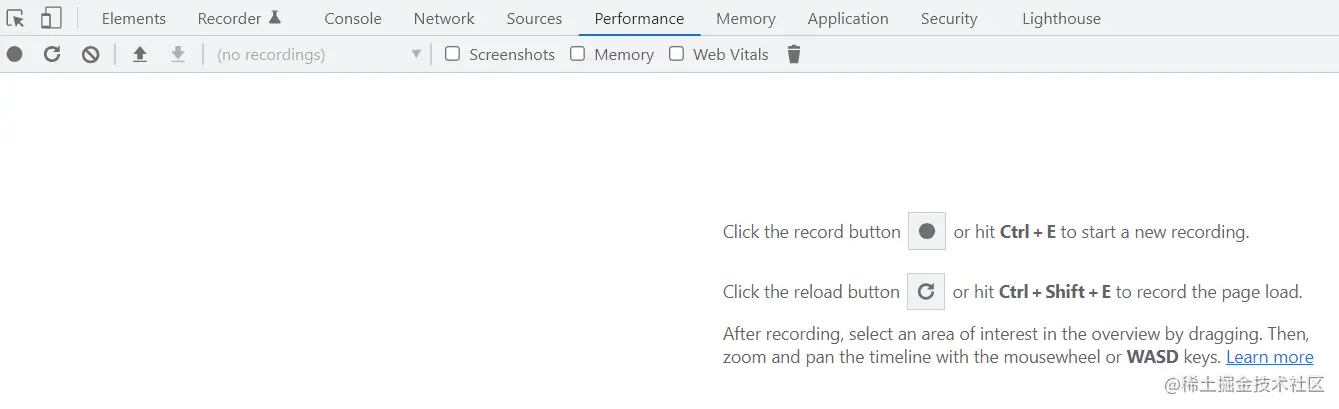Switch to the Elements tab

pyautogui.click(x=134, y=18)
